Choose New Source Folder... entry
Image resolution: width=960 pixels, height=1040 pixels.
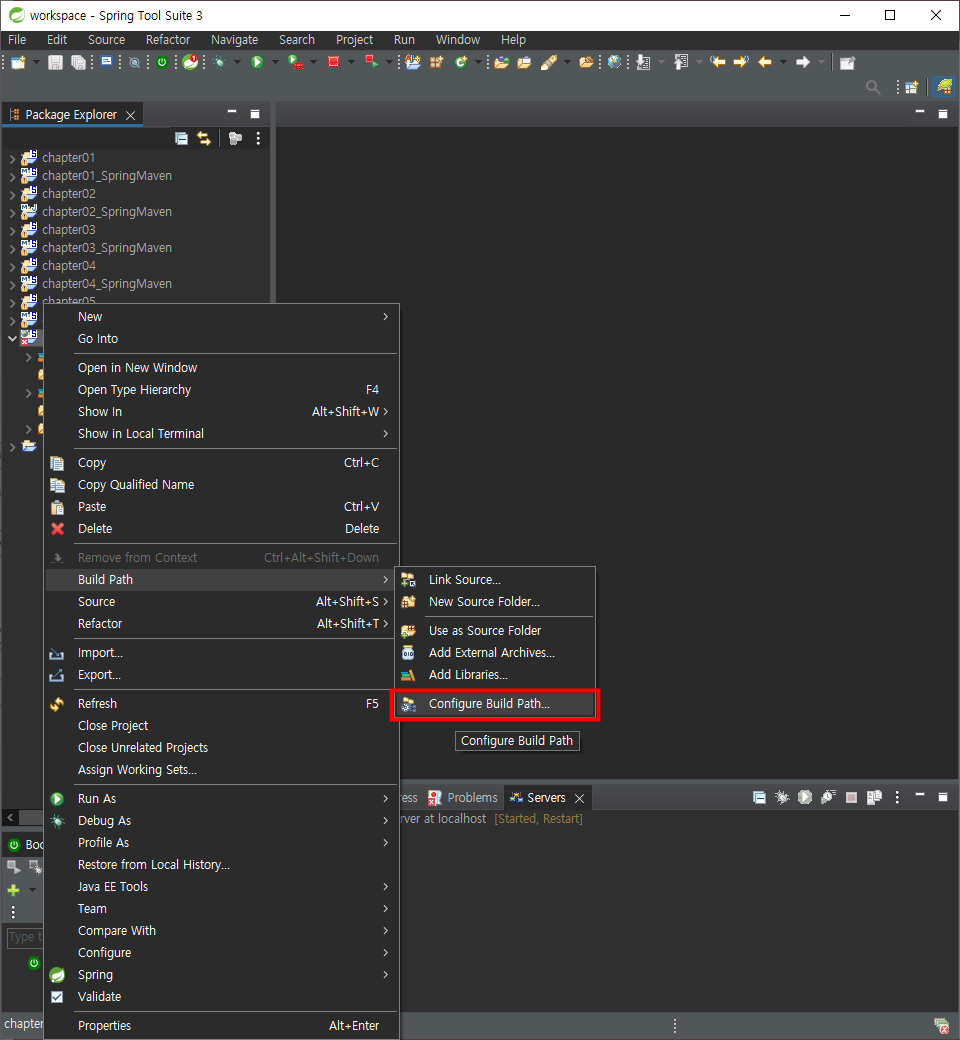[x=496, y=602]
